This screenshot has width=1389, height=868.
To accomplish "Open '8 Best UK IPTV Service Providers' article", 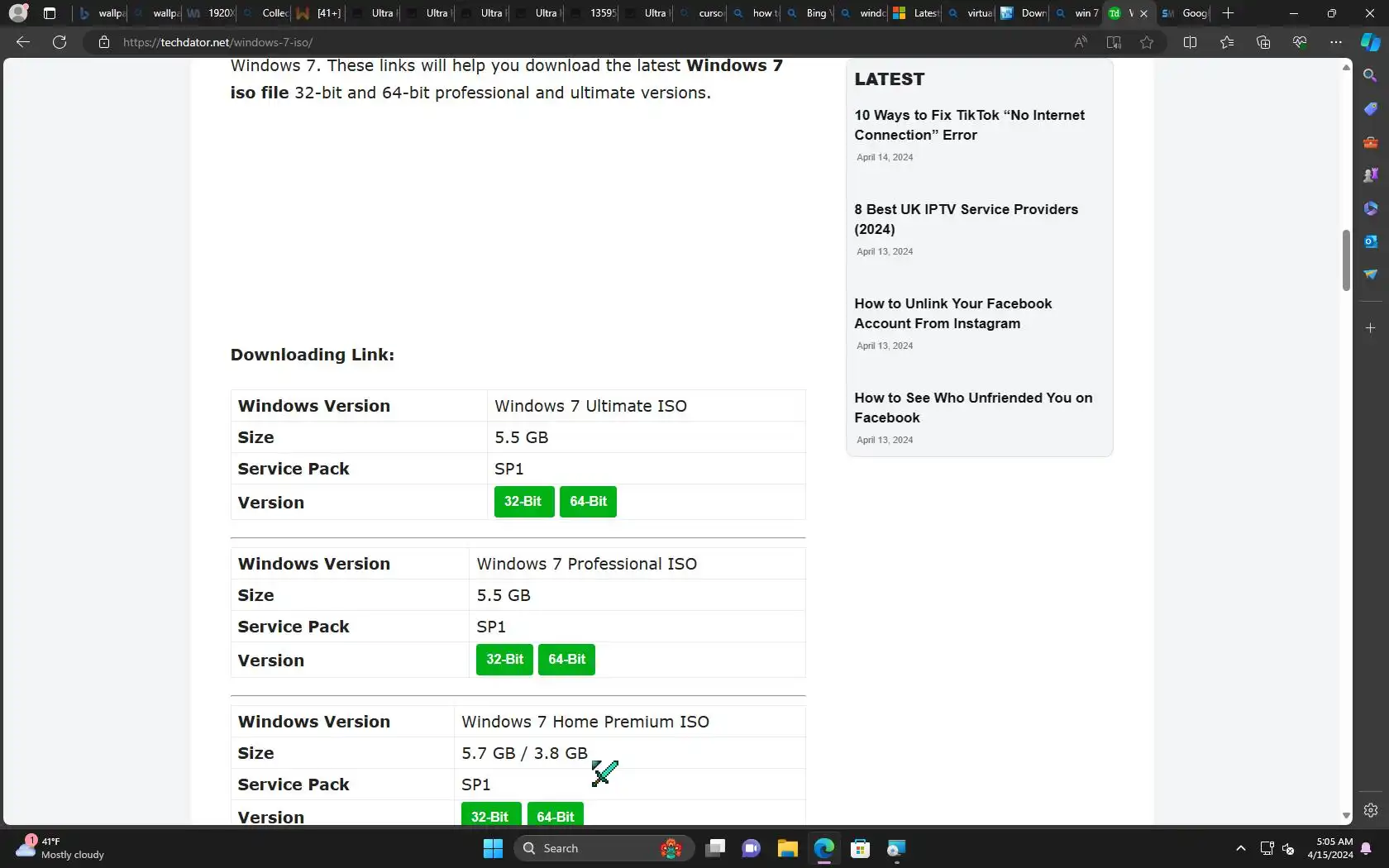I will 966,219.
